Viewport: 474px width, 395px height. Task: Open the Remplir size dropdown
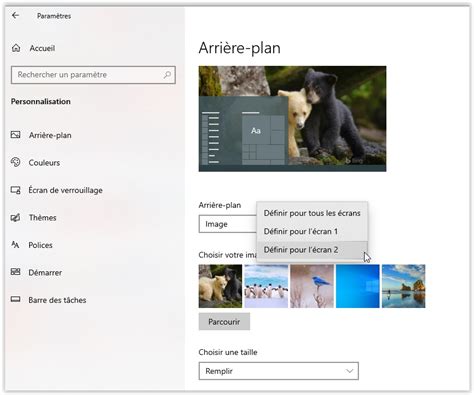(279, 371)
